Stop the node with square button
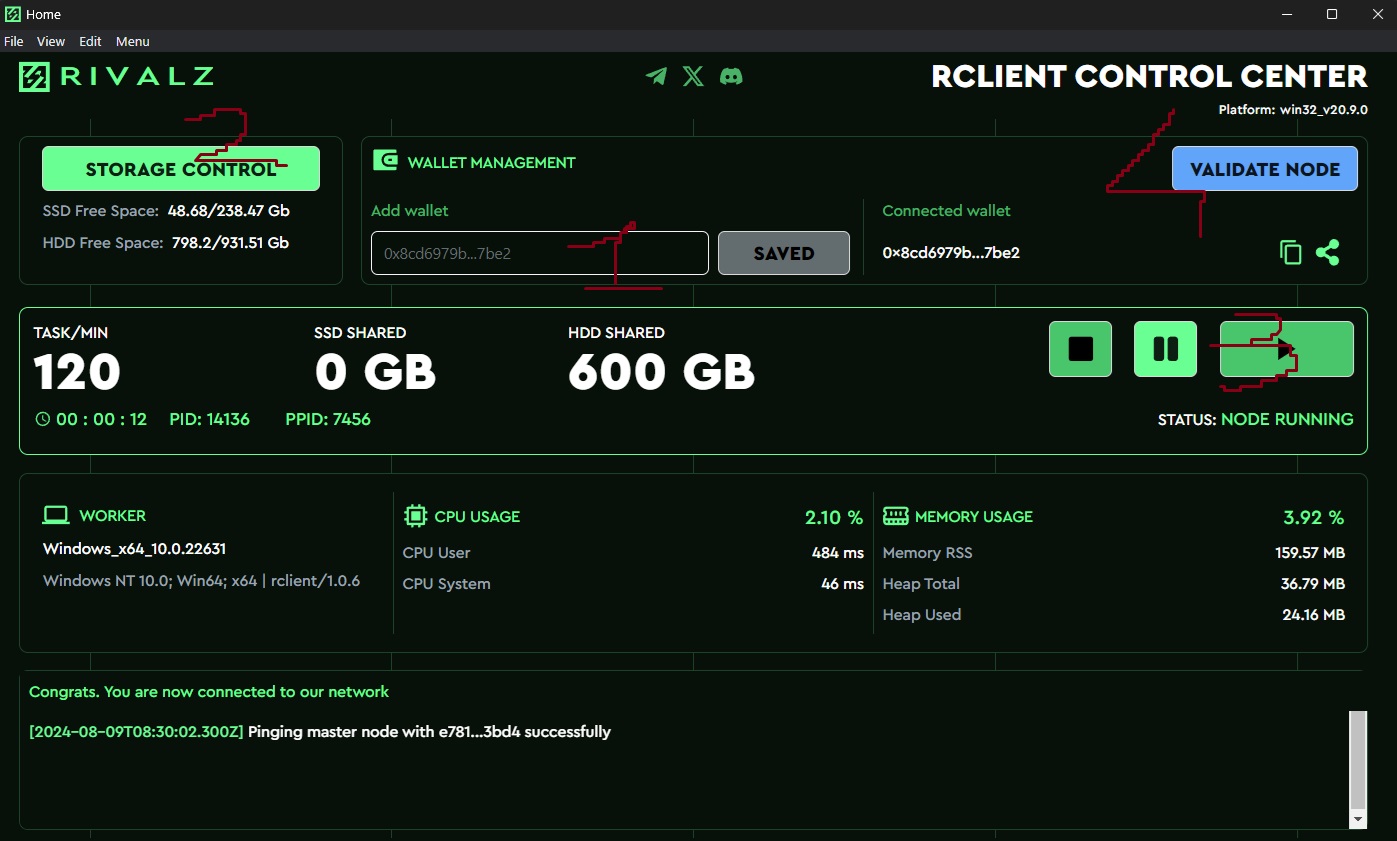Image resolution: width=1397 pixels, height=841 pixels. tap(1080, 349)
